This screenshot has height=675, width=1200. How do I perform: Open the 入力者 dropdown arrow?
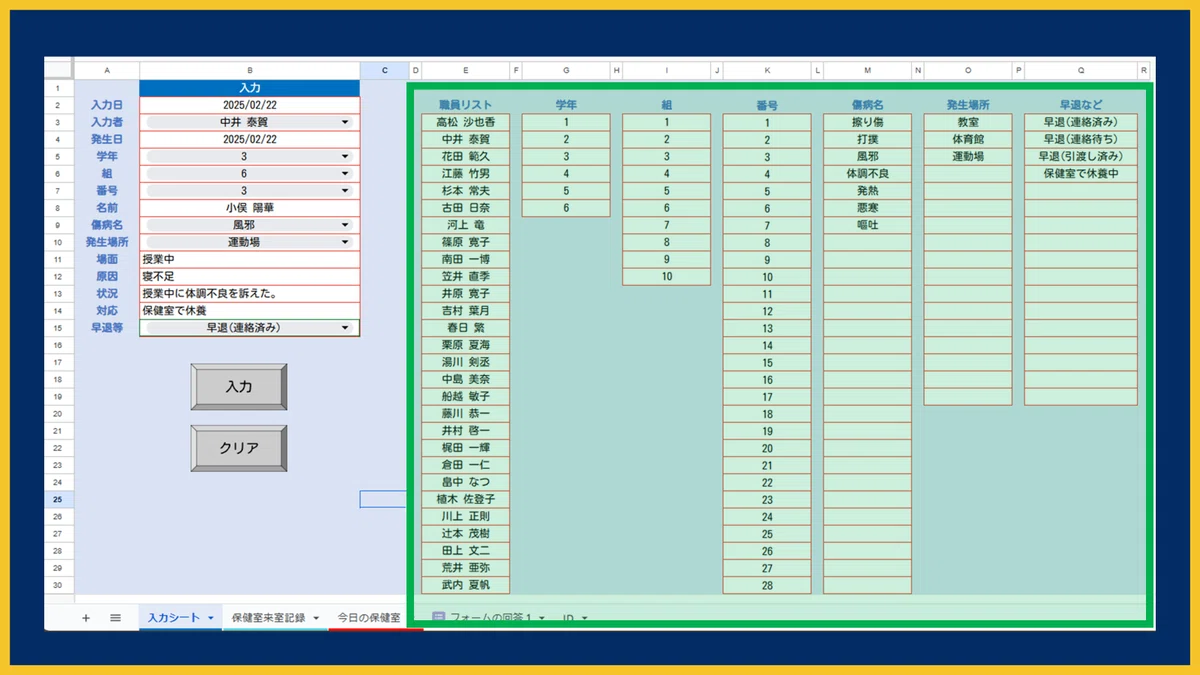(345, 122)
